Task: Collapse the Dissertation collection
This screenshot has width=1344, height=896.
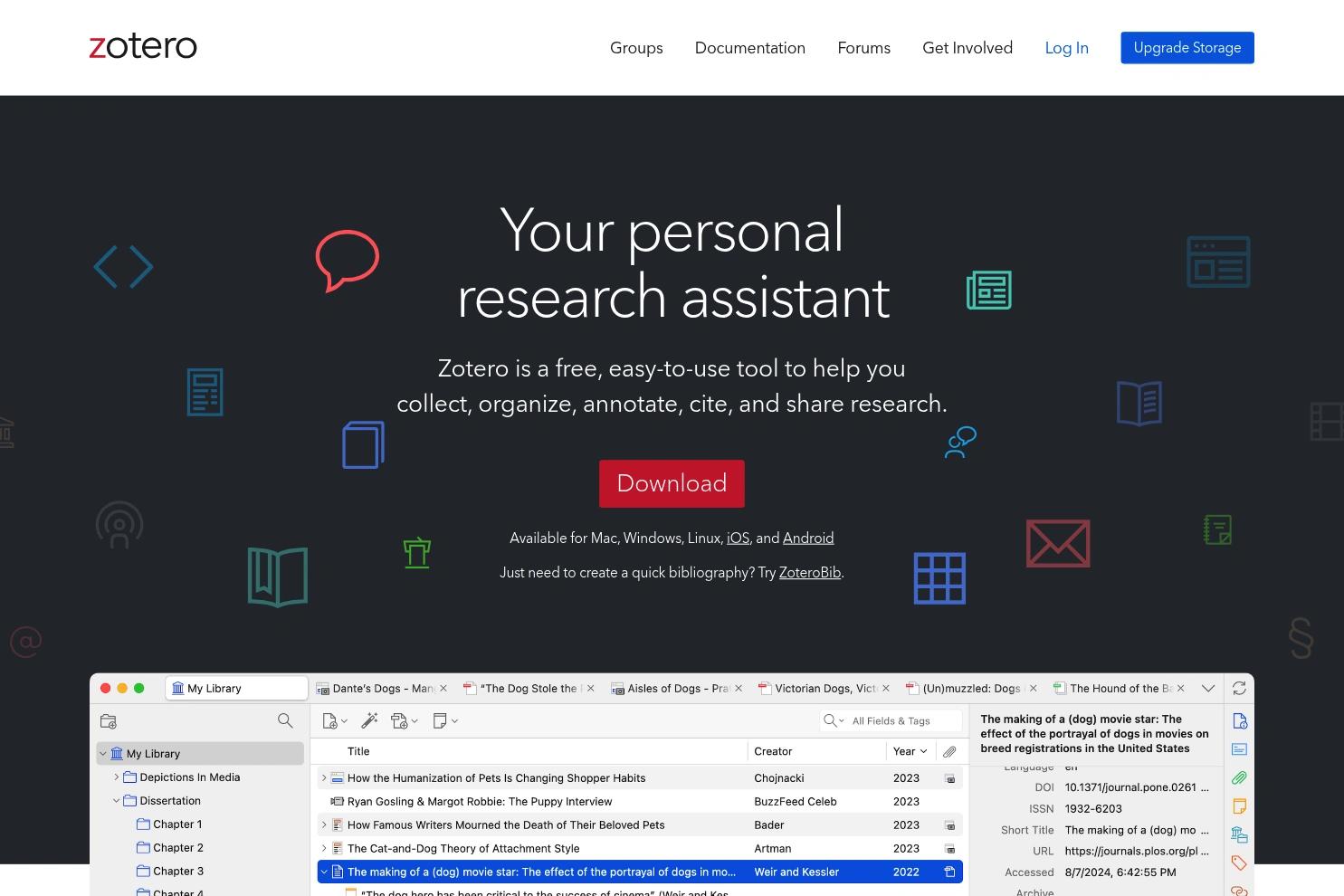Action: coord(116,800)
